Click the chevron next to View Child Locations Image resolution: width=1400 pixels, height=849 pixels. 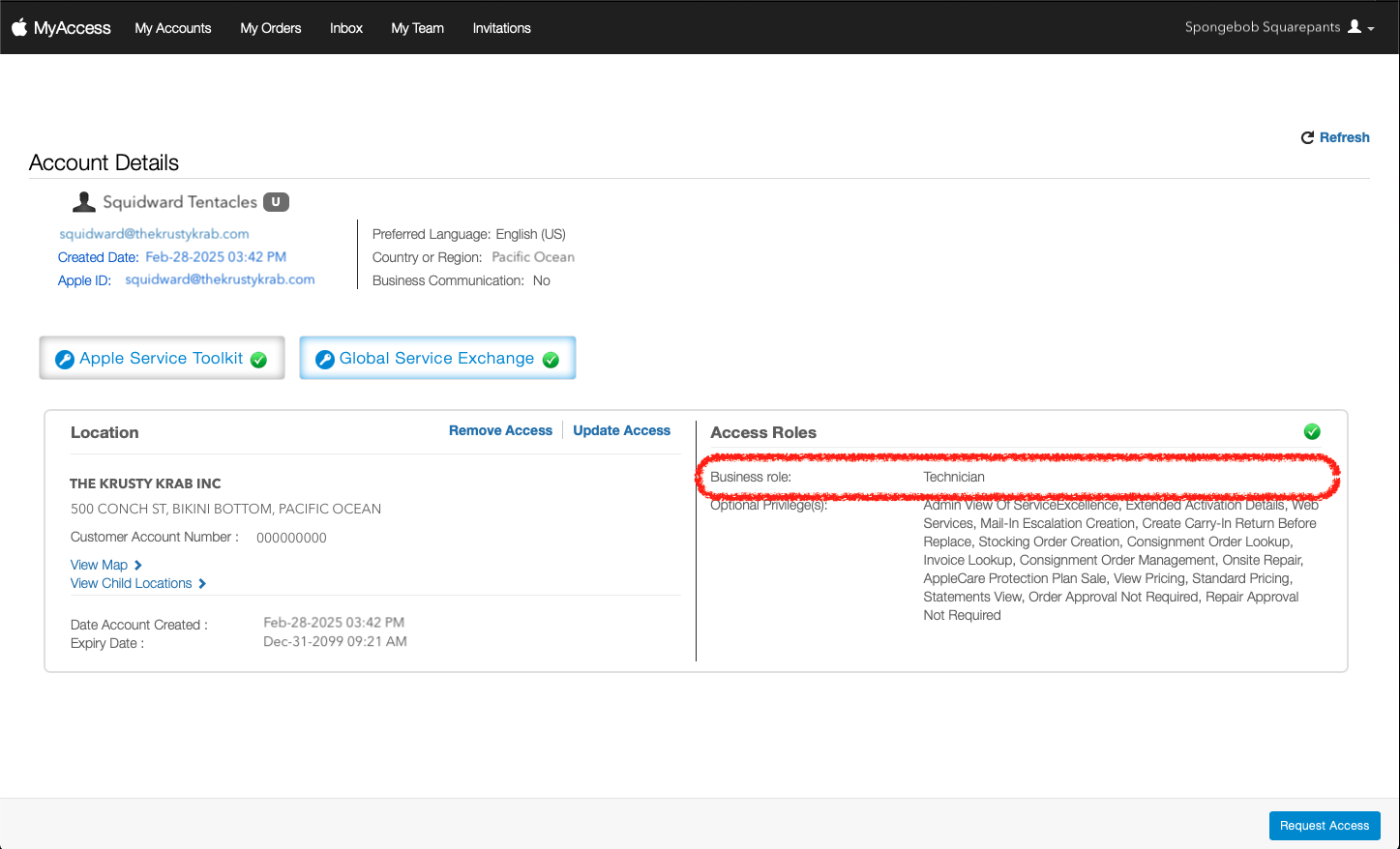(202, 583)
